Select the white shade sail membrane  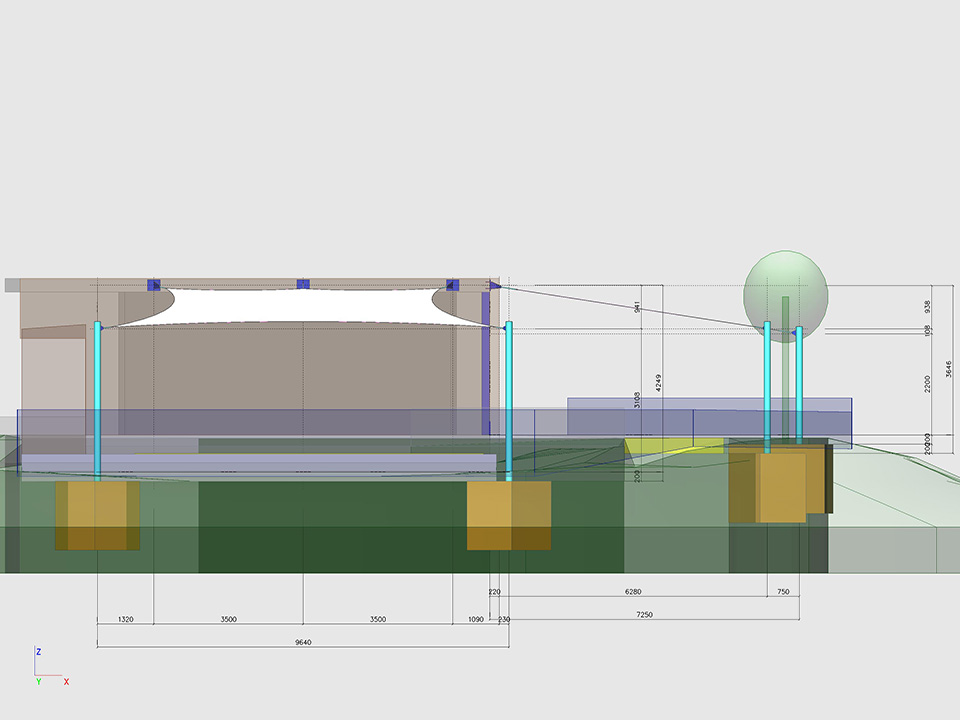[x=300, y=305]
